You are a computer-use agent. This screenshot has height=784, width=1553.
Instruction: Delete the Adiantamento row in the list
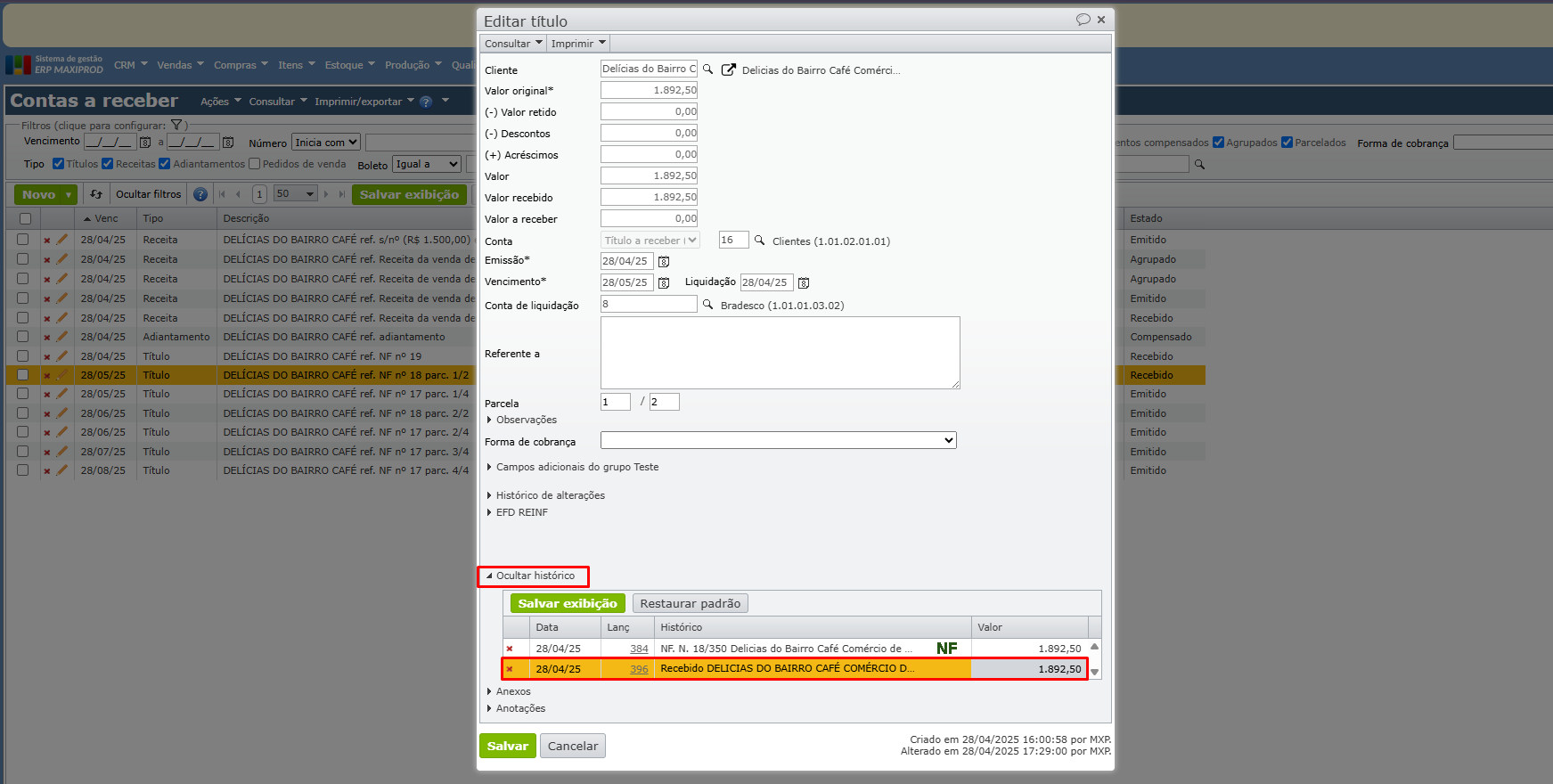[47, 338]
